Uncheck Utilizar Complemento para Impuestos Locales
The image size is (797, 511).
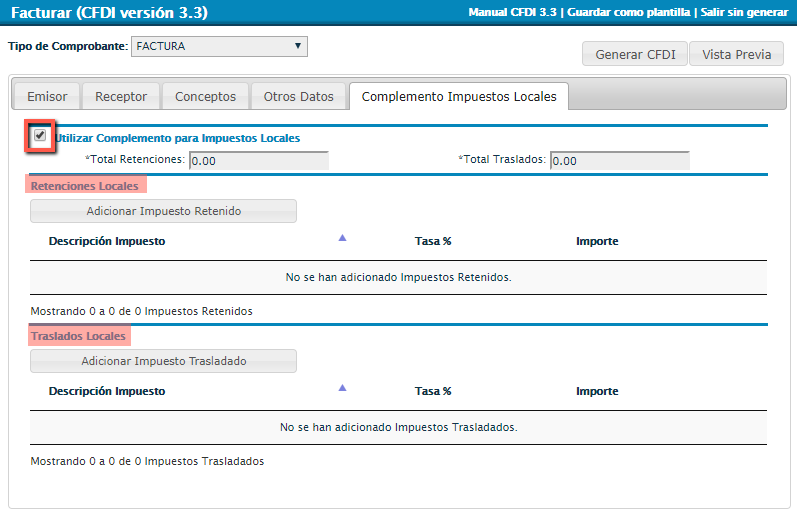40,136
